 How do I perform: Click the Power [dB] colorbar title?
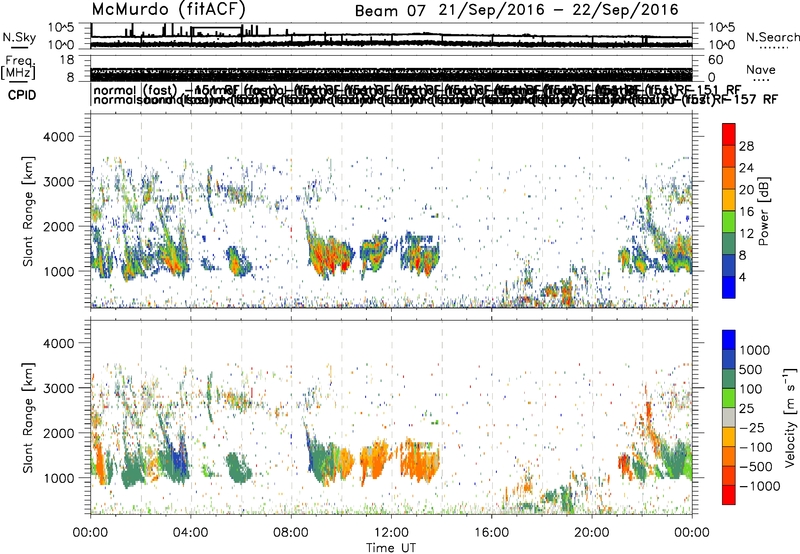pyautogui.click(x=764, y=211)
